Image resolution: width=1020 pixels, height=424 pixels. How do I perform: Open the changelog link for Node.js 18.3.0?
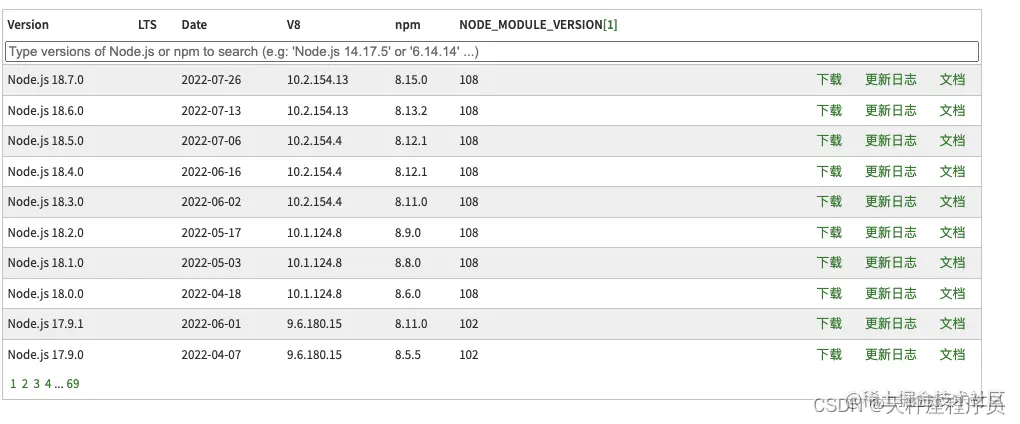(891, 202)
